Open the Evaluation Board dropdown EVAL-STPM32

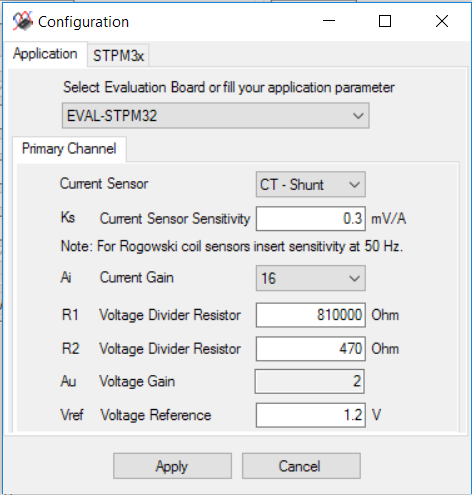point(216,116)
